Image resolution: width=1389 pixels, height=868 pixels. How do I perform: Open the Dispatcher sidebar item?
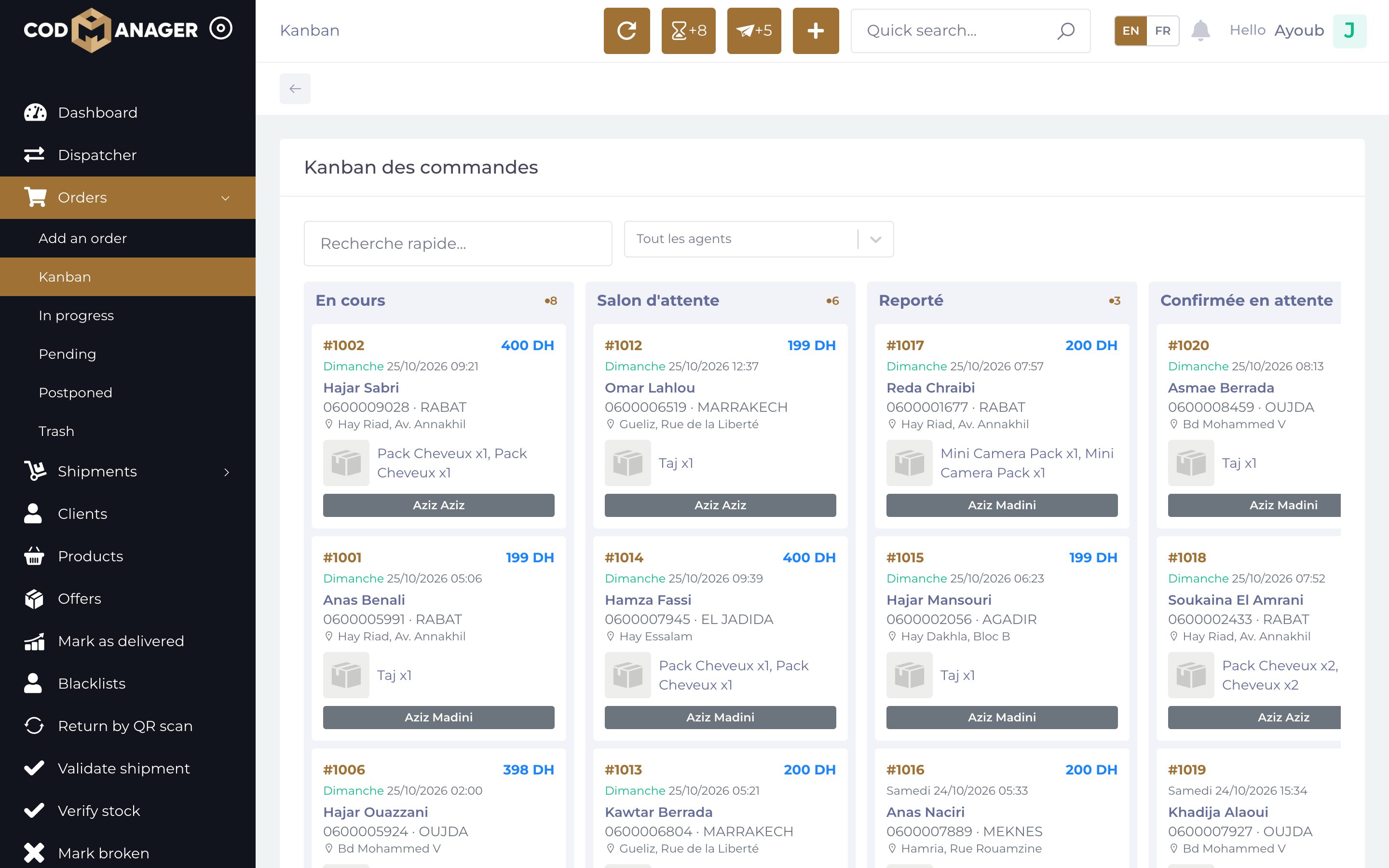tap(127, 155)
